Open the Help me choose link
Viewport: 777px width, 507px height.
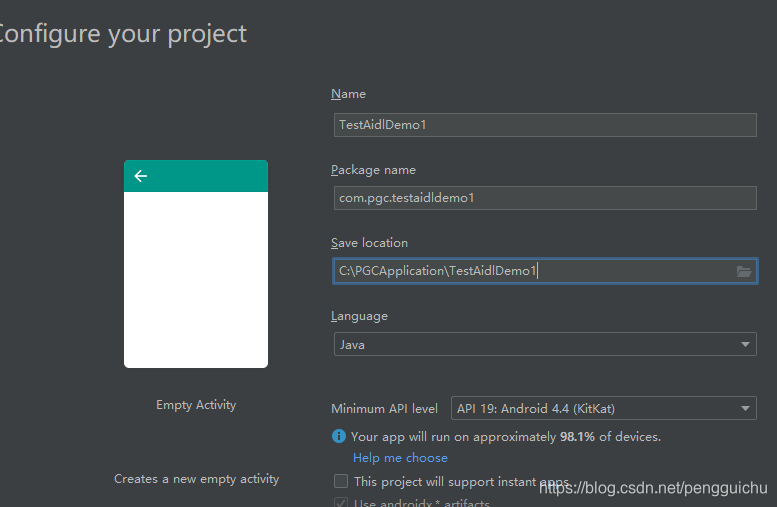(x=400, y=458)
